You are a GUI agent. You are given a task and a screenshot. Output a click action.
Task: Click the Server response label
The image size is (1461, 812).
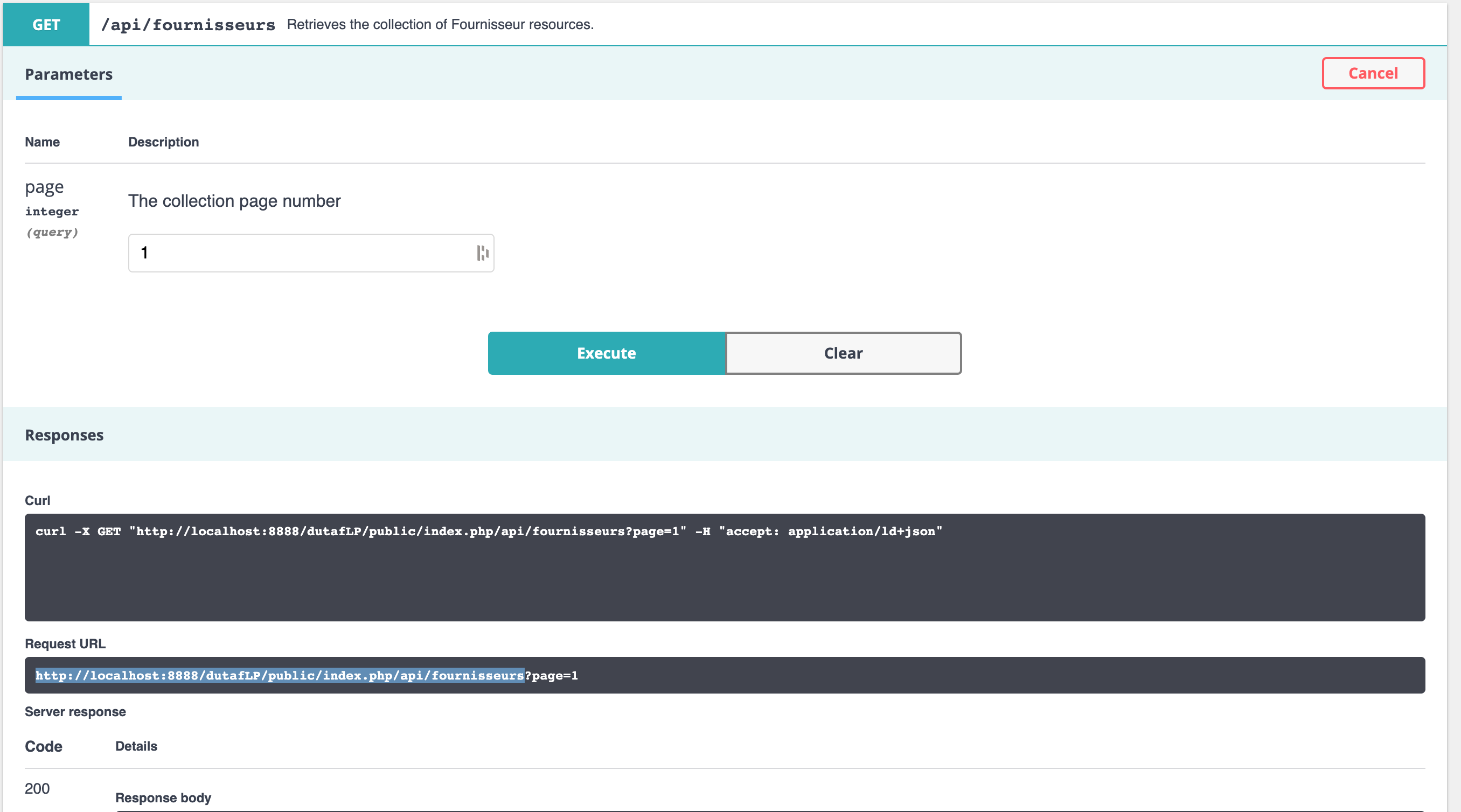tap(75, 712)
